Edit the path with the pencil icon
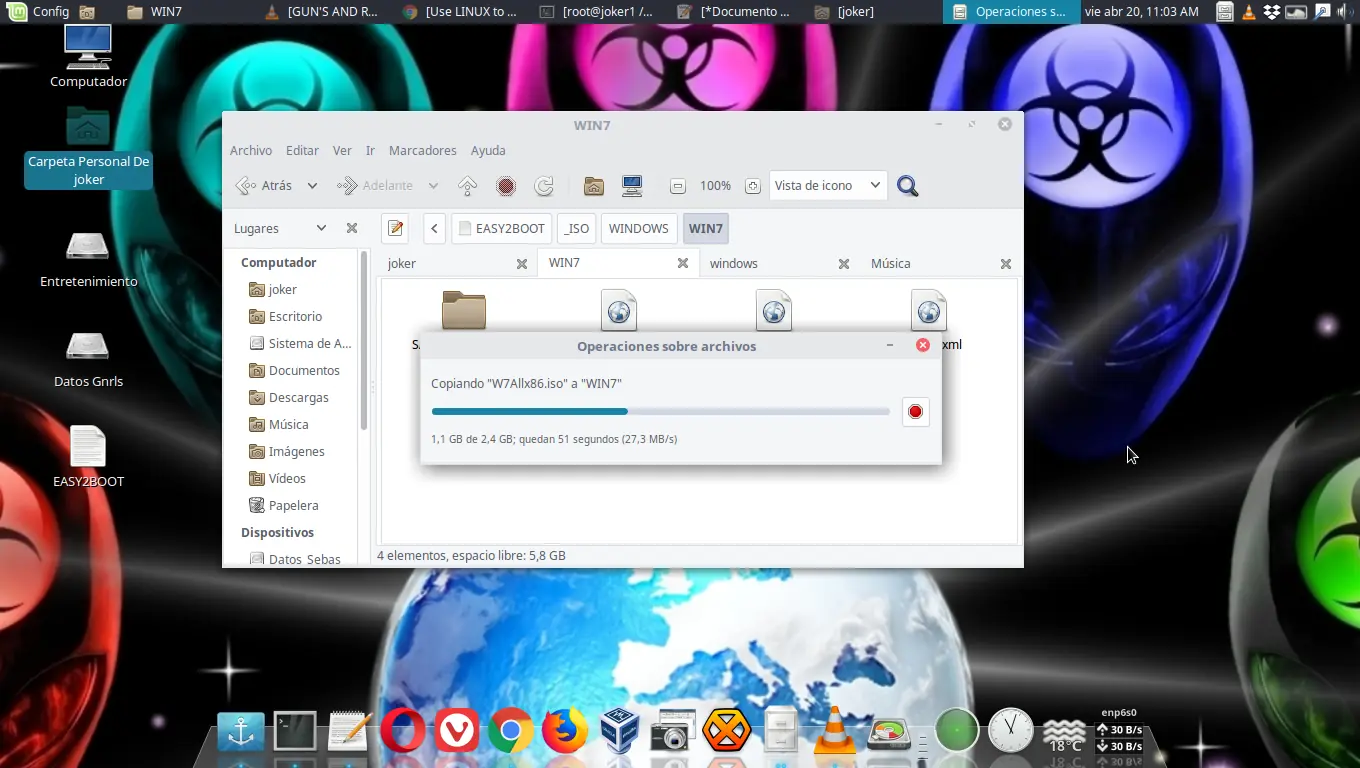 point(394,228)
